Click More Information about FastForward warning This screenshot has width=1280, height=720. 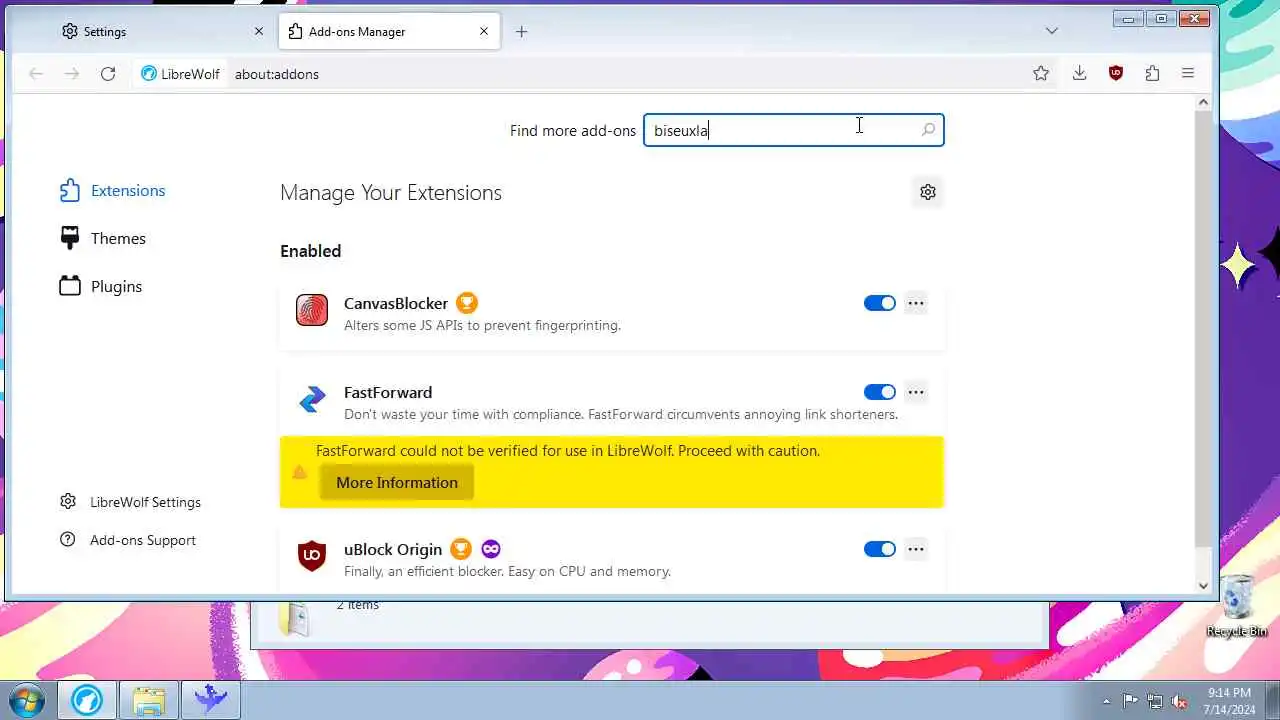tap(397, 483)
